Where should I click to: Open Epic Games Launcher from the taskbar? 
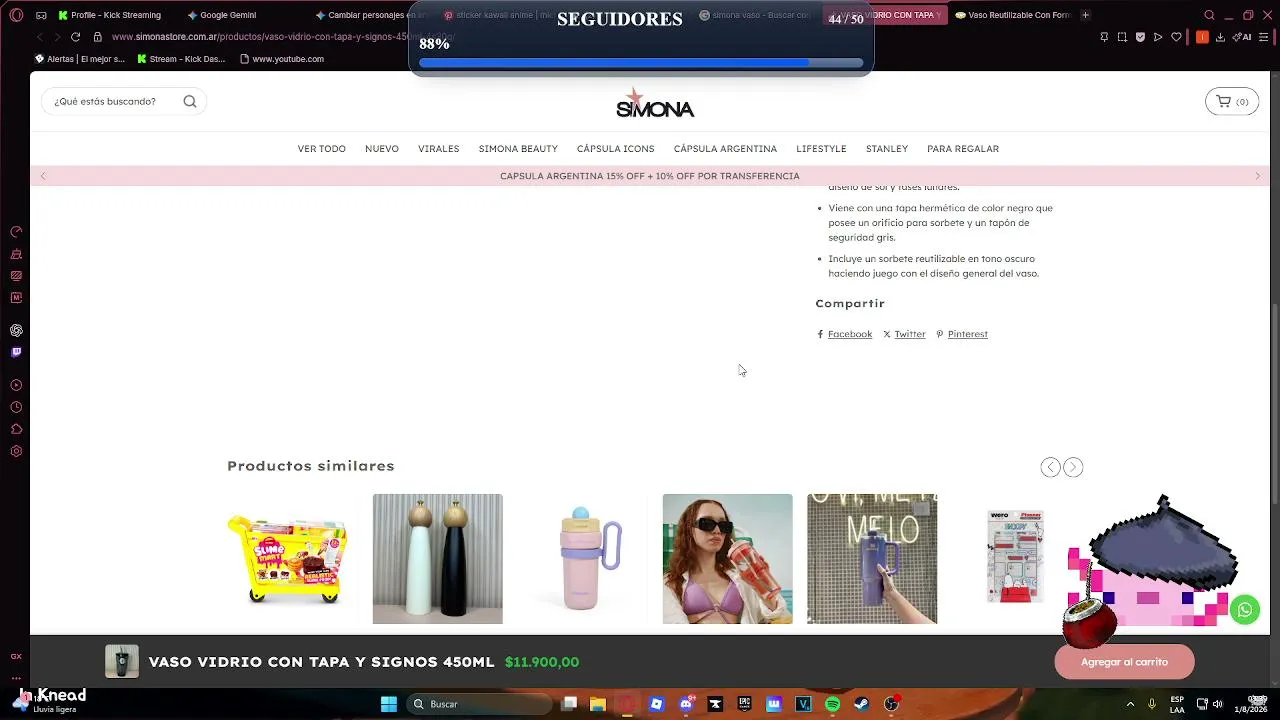pos(744,704)
